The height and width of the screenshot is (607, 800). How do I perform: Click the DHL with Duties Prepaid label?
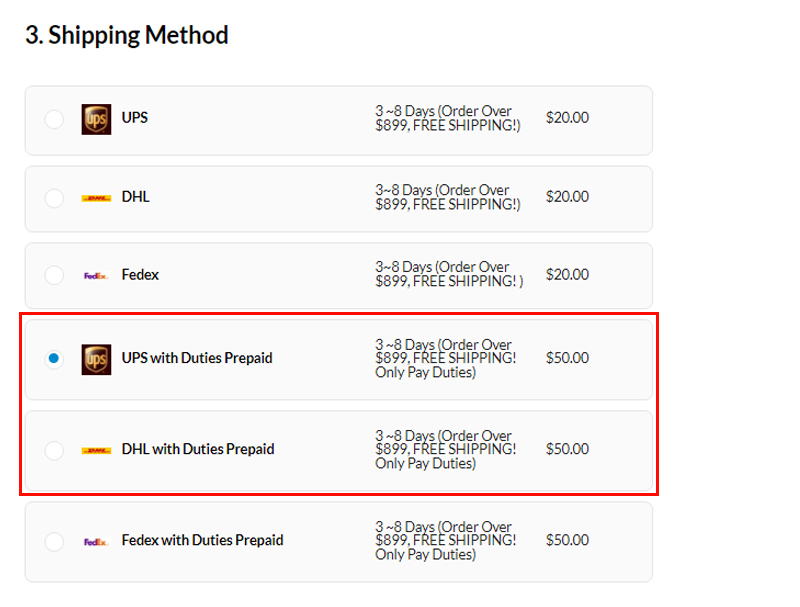[x=198, y=449]
